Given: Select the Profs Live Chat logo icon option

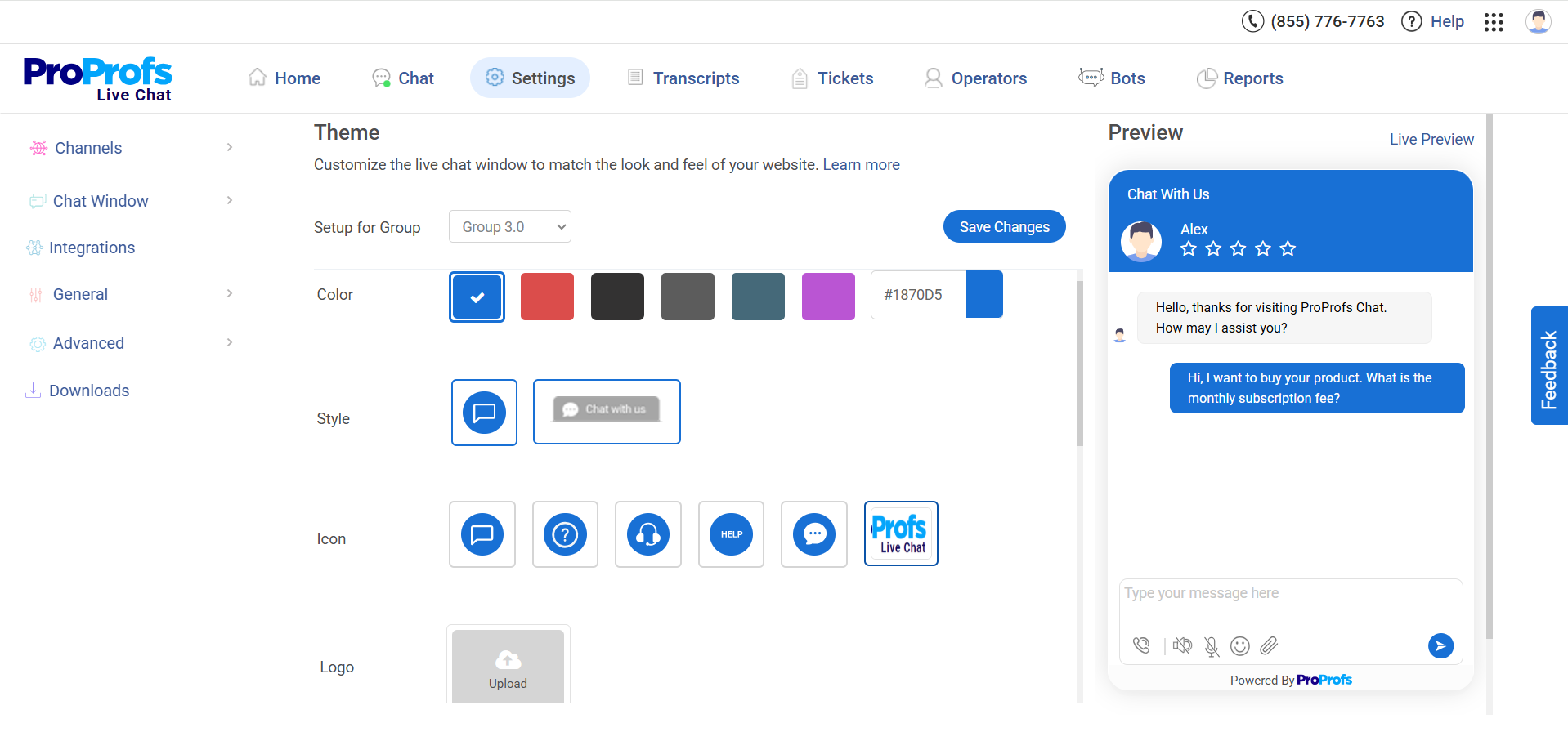Looking at the screenshot, I should click(x=901, y=533).
